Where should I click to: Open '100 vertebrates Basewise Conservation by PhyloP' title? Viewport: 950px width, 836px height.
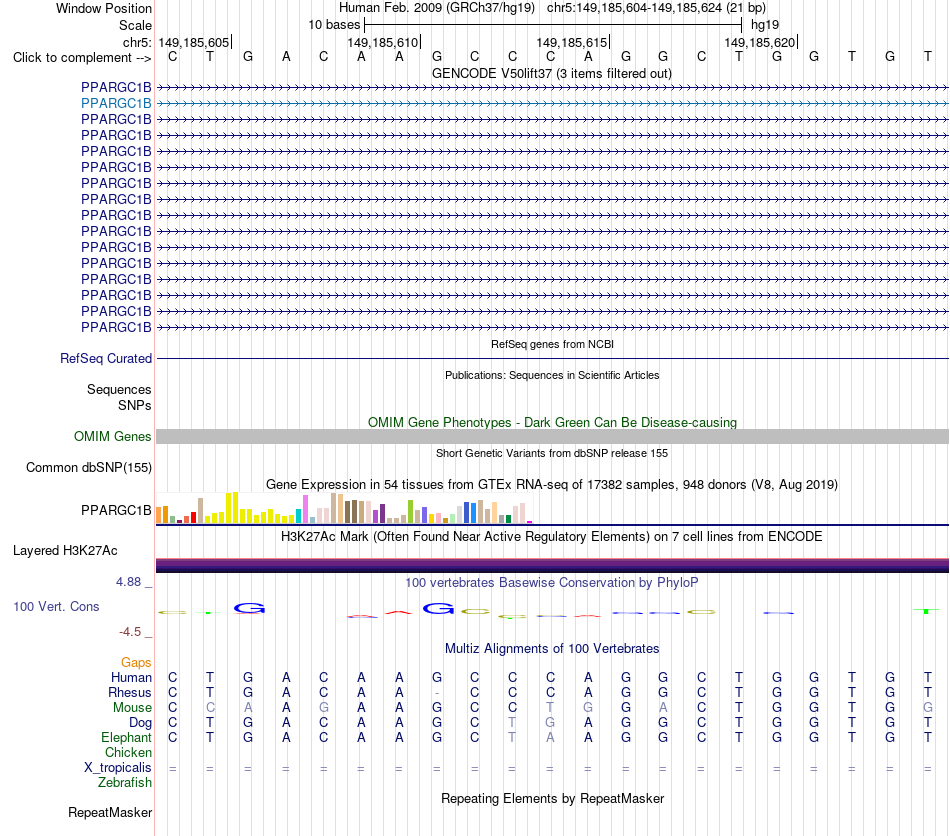[552, 583]
